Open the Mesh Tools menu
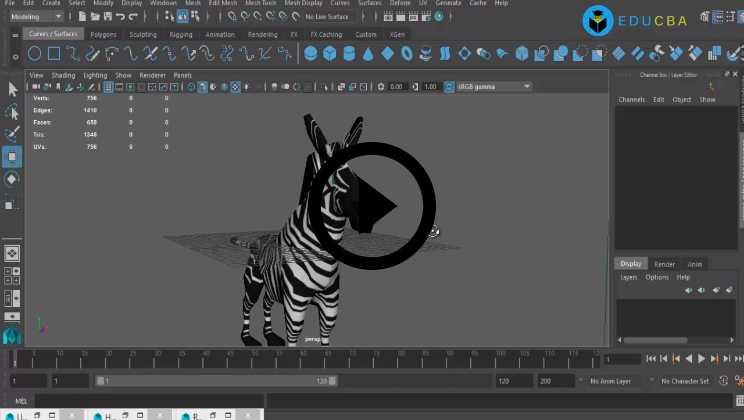The image size is (744, 420). pyautogui.click(x=260, y=3)
